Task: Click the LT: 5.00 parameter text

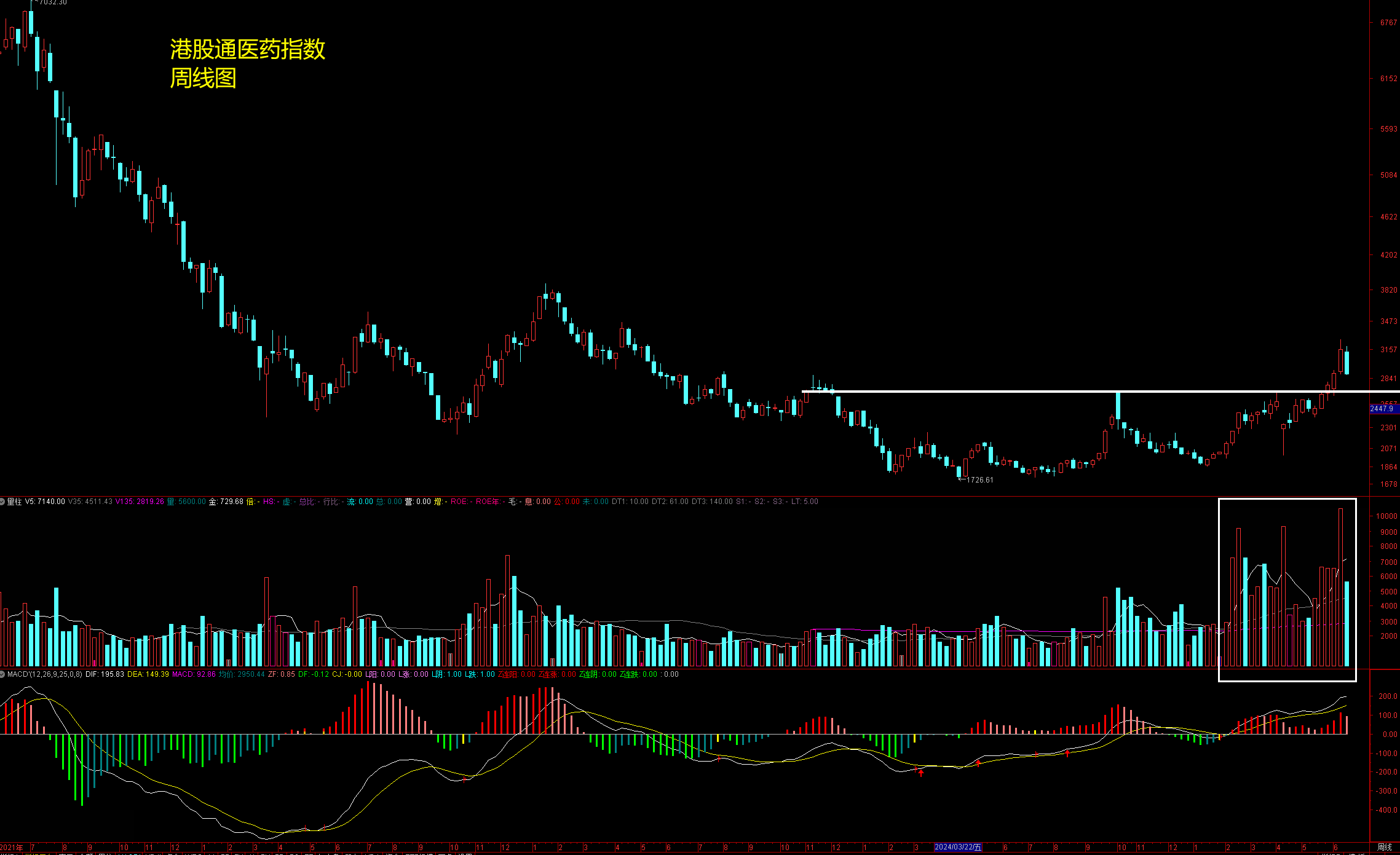Action: [804, 502]
